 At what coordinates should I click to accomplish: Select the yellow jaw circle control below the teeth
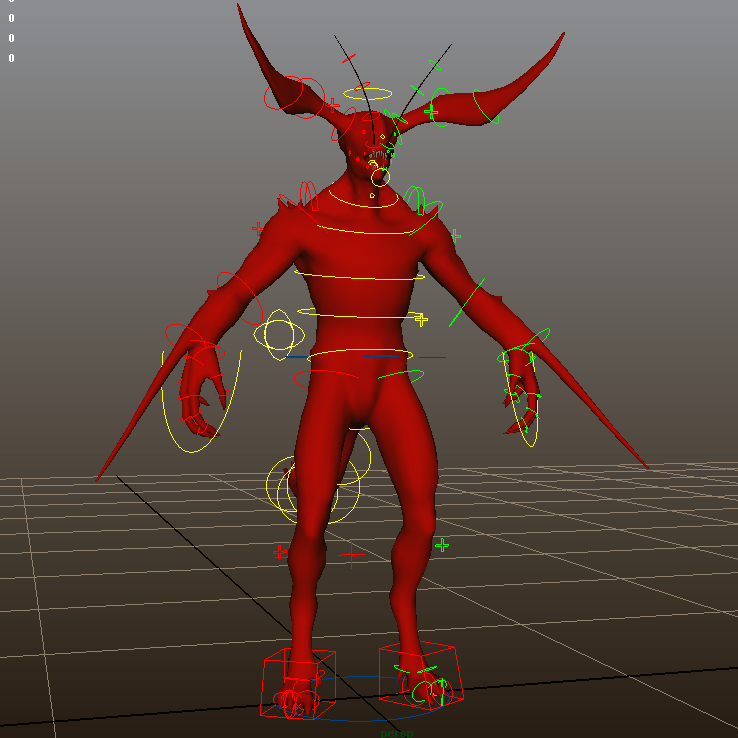380,177
